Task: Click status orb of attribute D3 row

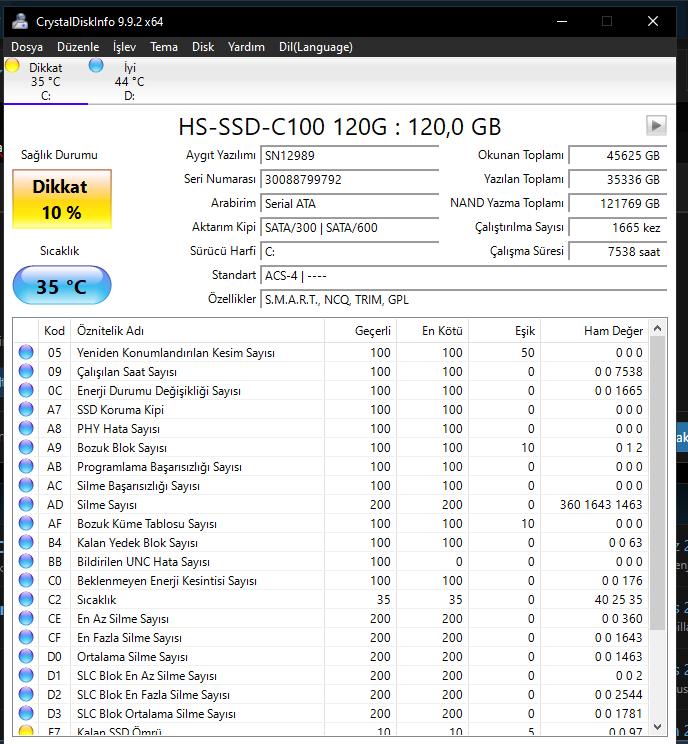Action: 26,713
